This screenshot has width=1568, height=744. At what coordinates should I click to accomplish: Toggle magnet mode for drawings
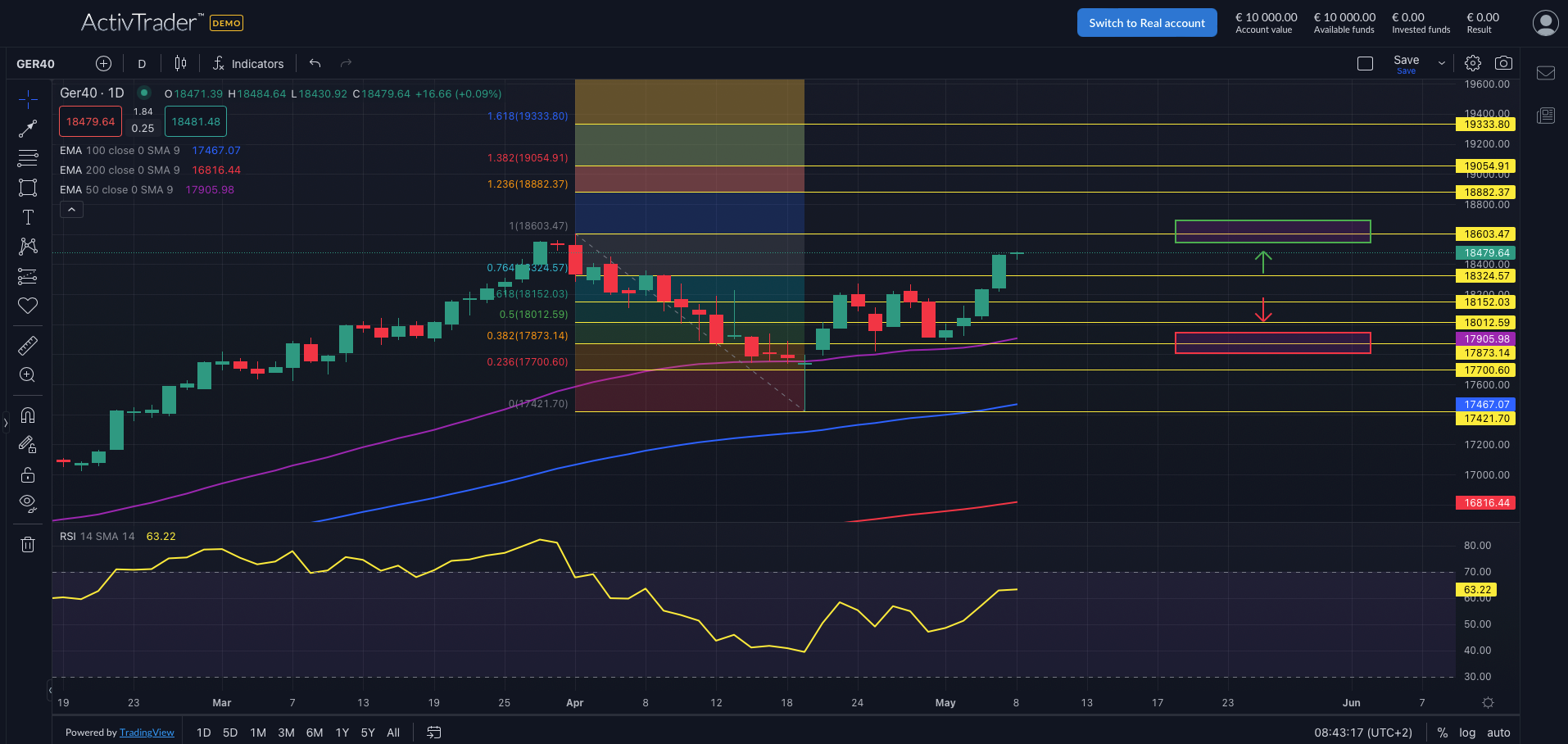point(28,415)
